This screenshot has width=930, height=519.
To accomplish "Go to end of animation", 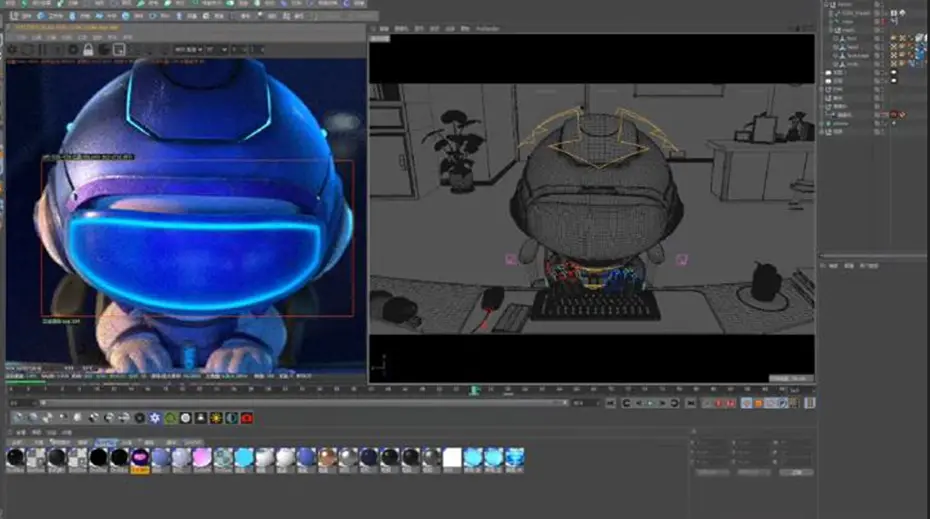I will click(691, 403).
